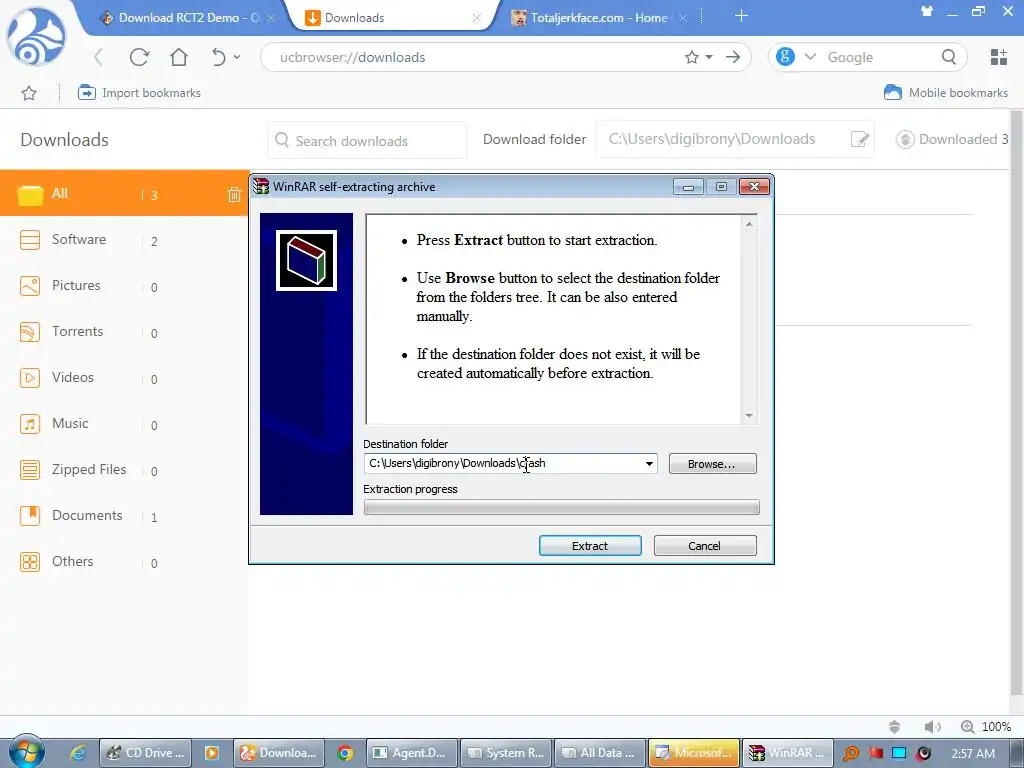
Task: Expand the search engine chooser chevron
Action: pyautogui.click(x=810, y=57)
